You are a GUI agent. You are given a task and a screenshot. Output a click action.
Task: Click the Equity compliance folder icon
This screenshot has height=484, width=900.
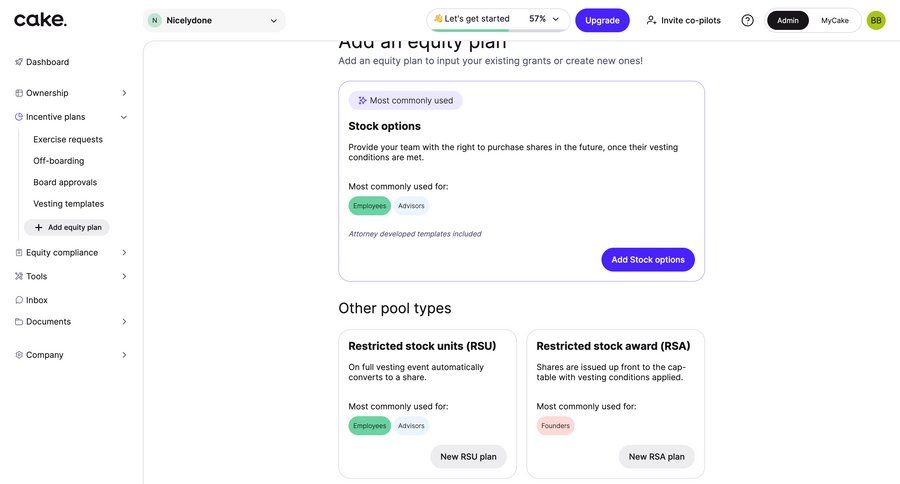click(x=19, y=253)
